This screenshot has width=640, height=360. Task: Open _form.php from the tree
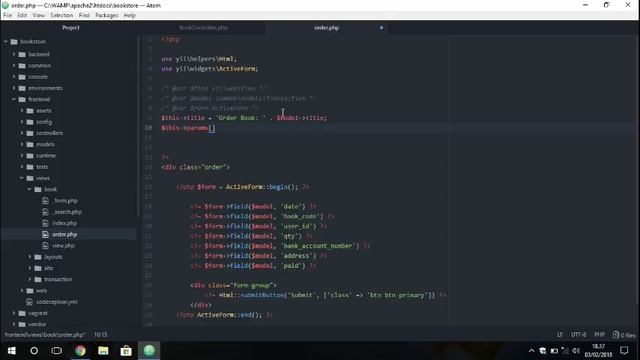click(66, 200)
